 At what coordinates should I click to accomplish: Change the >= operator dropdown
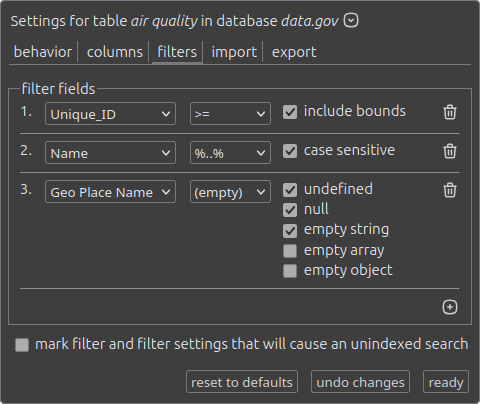point(230,114)
